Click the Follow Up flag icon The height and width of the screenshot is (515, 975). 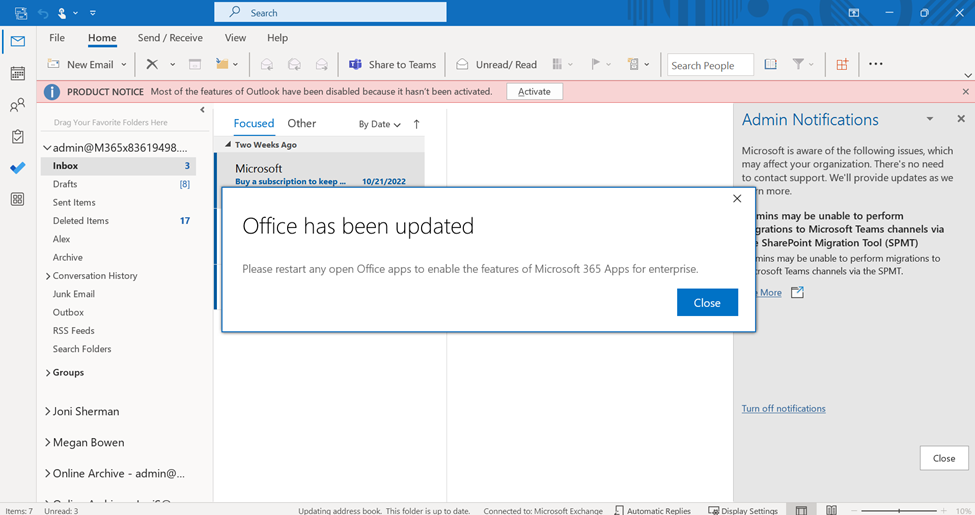(595, 64)
